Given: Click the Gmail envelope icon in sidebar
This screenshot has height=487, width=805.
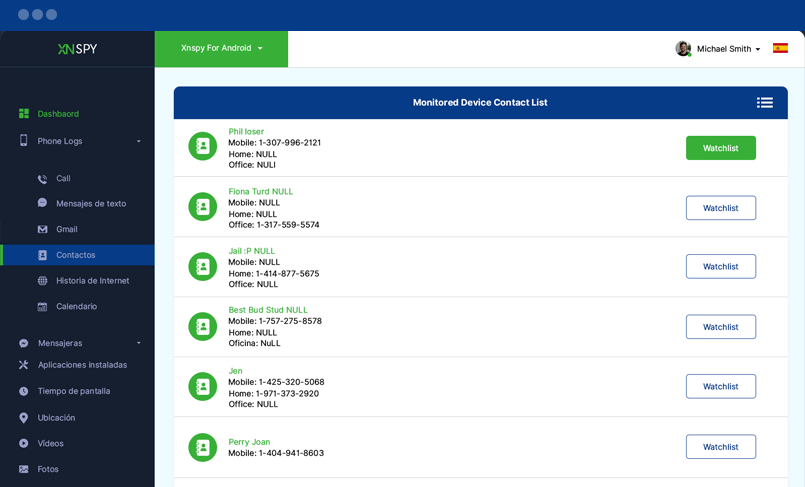Looking at the screenshot, I should [x=42, y=229].
